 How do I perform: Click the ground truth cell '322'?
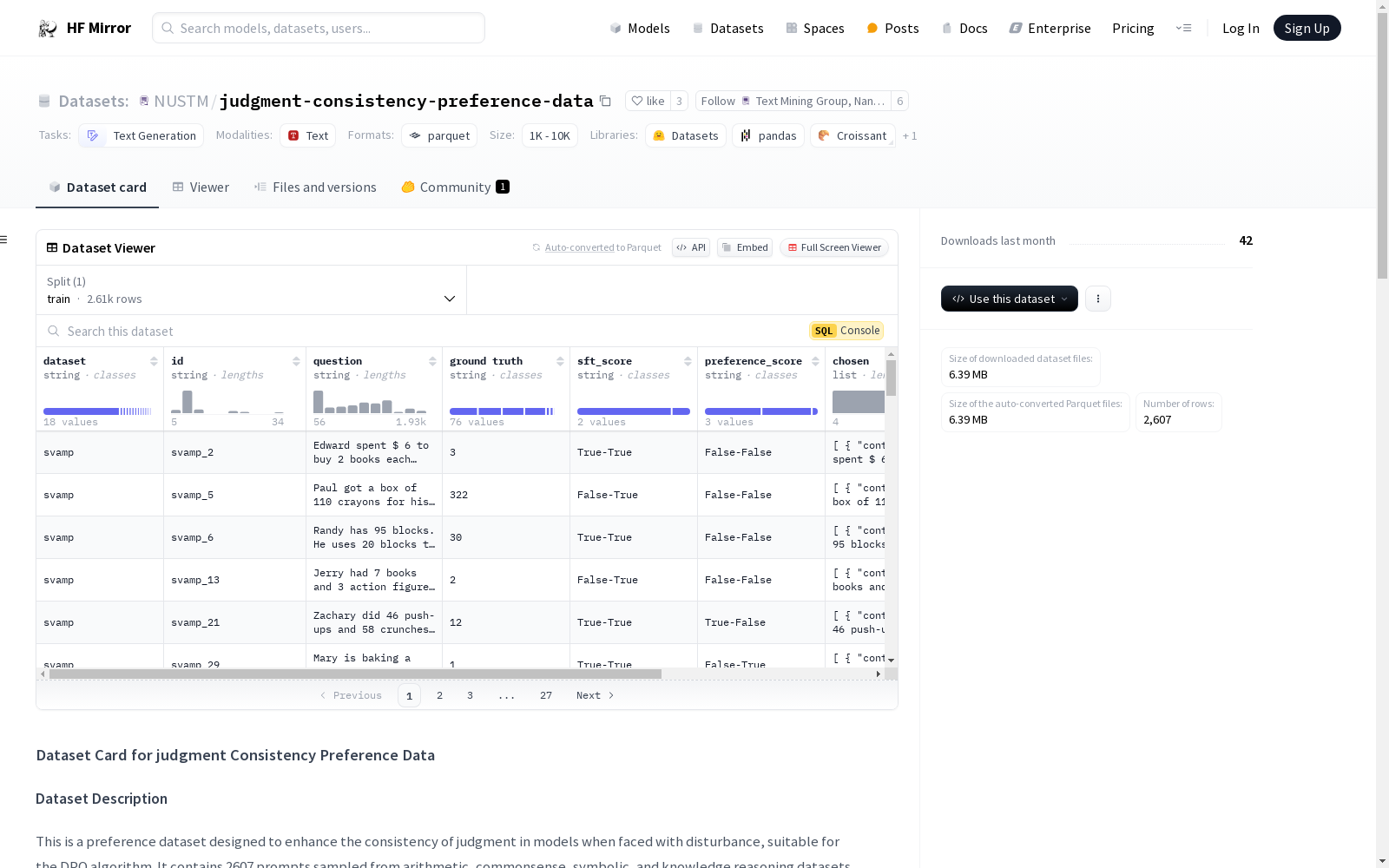point(506,495)
